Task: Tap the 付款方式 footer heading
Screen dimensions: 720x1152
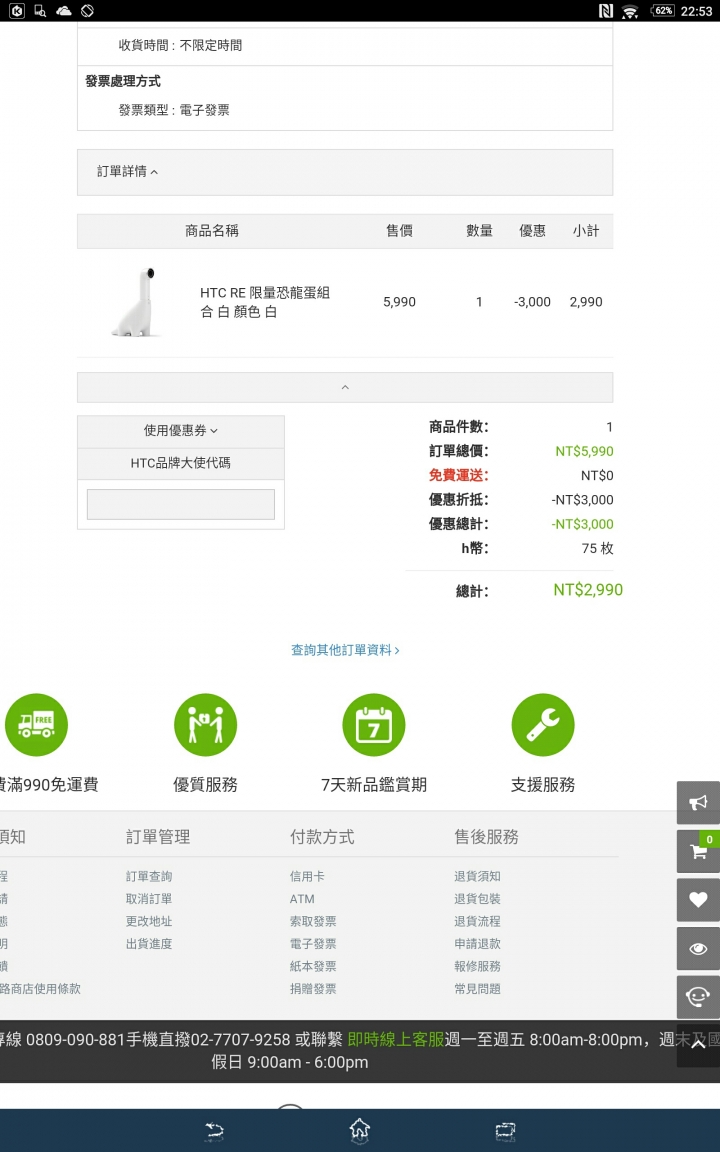Action: [323, 837]
